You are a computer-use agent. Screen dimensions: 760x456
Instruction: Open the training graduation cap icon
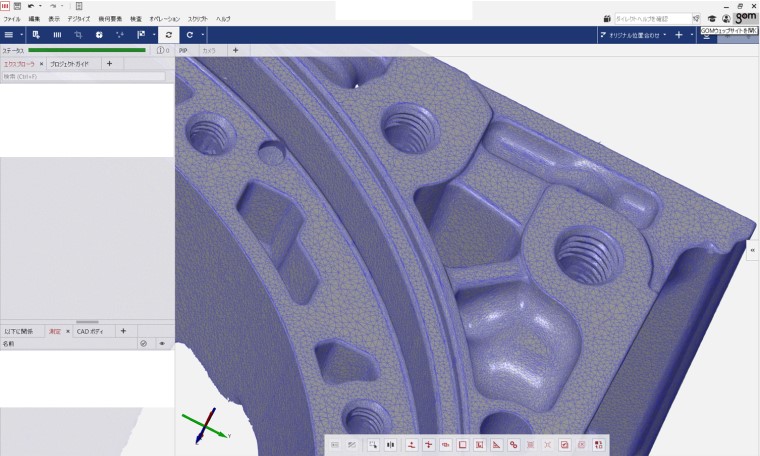tap(712, 18)
